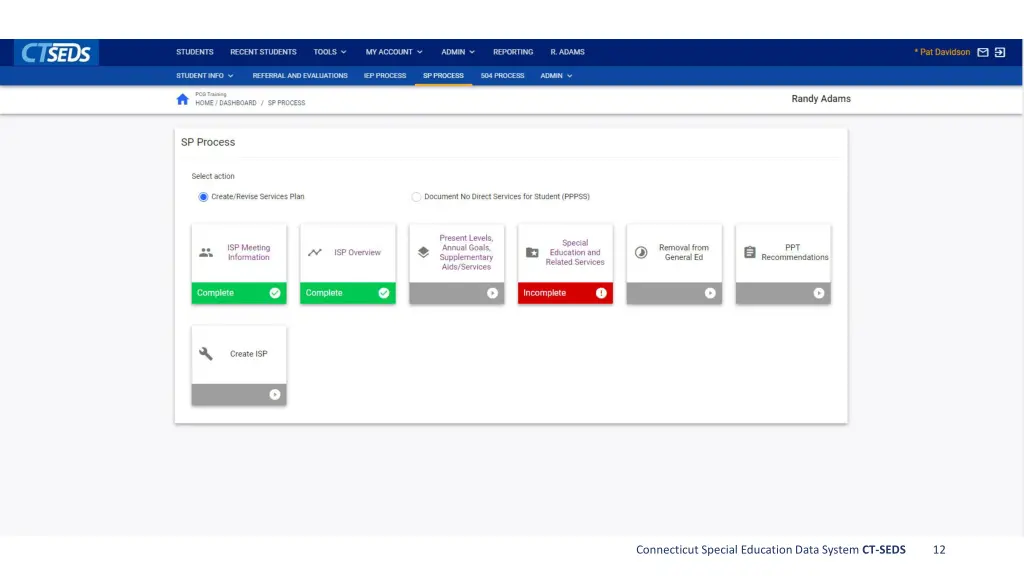Go to the 504 Process tab
Image resolution: width=1024 pixels, height=576 pixels.
502,76
